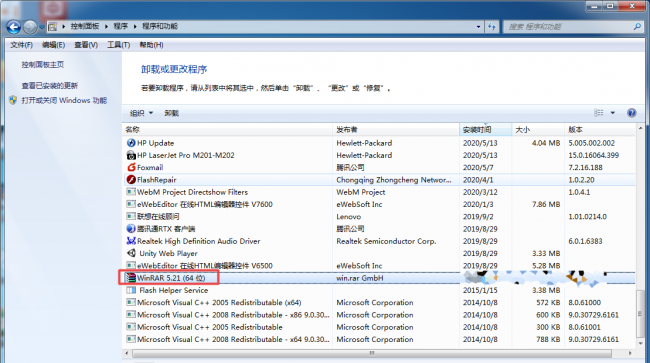Click the 联想在线顾问 icon
650x363 pixels.
(131, 216)
